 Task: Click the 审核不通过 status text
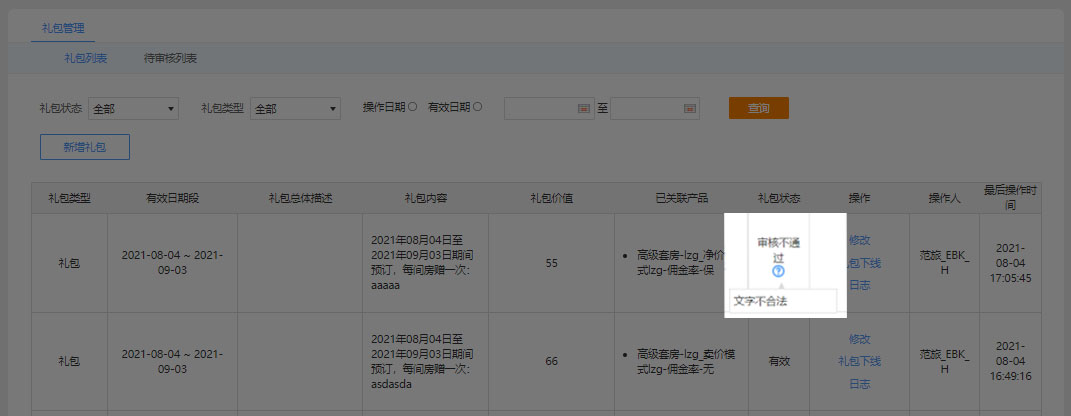(779, 250)
